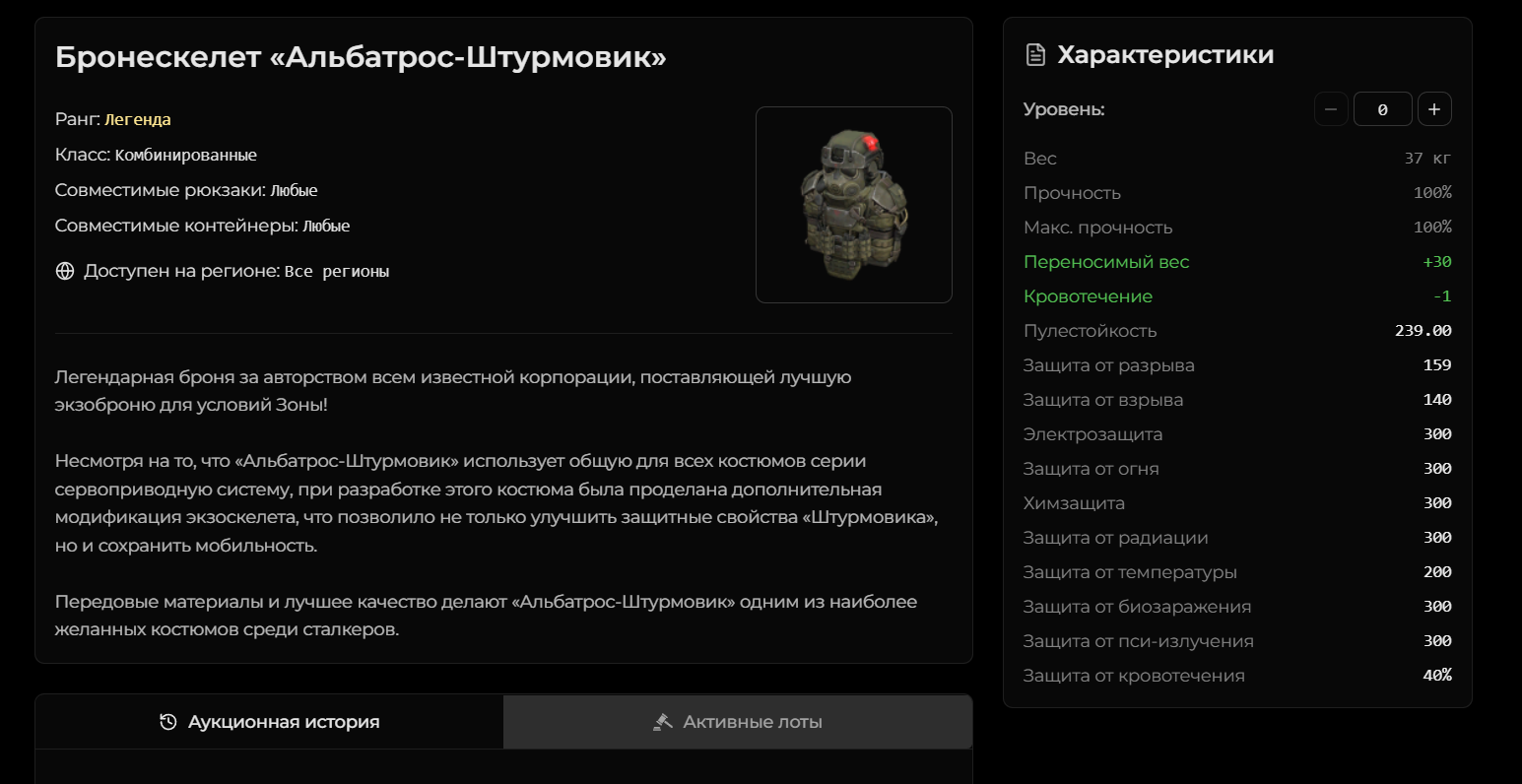Click the Защита от температуры label
Screen dimensions: 1522x784
tap(1130, 572)
